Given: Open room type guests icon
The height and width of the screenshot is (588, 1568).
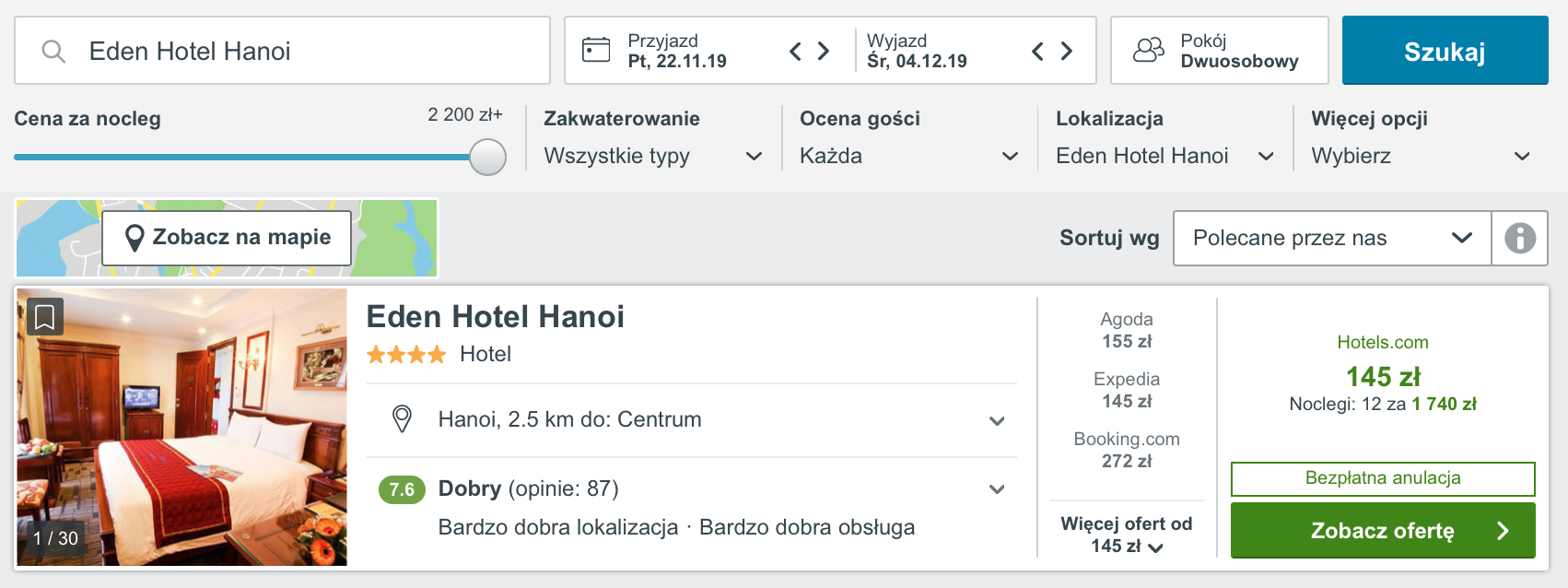Looking at the screenshot, I should [x=1149, y=50].
